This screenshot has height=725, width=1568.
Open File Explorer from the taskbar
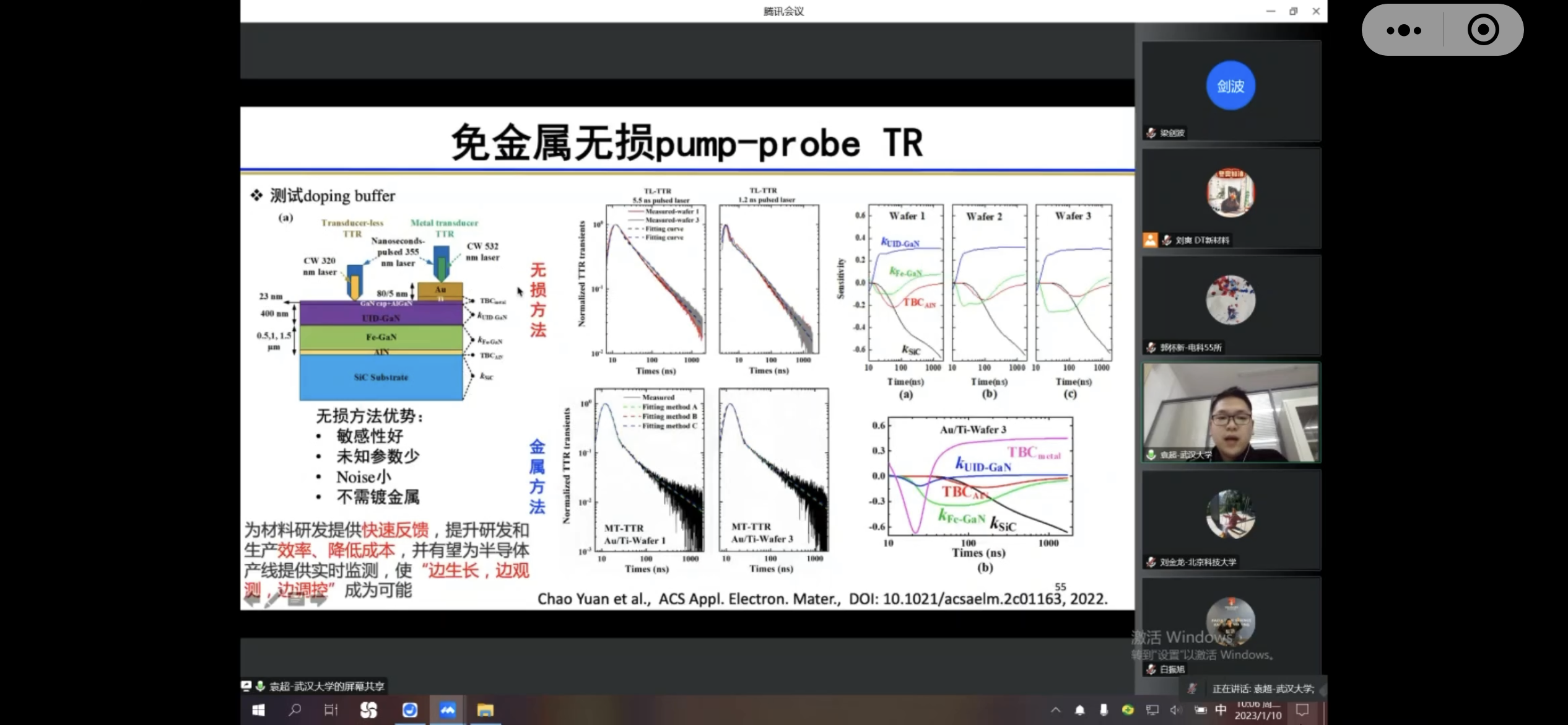(485, 710)
